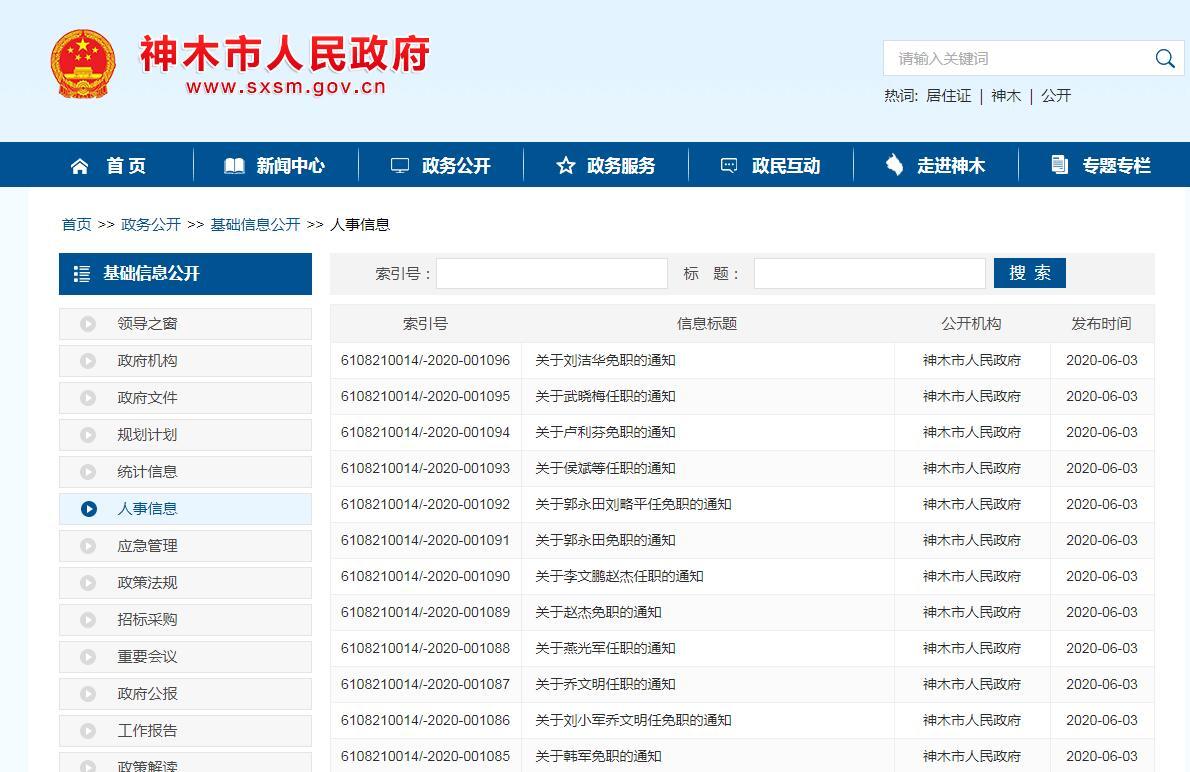Open 关于刘洁华免职的通知
Viewport: 1190px width, 772px height.
(x=606, y=361)
